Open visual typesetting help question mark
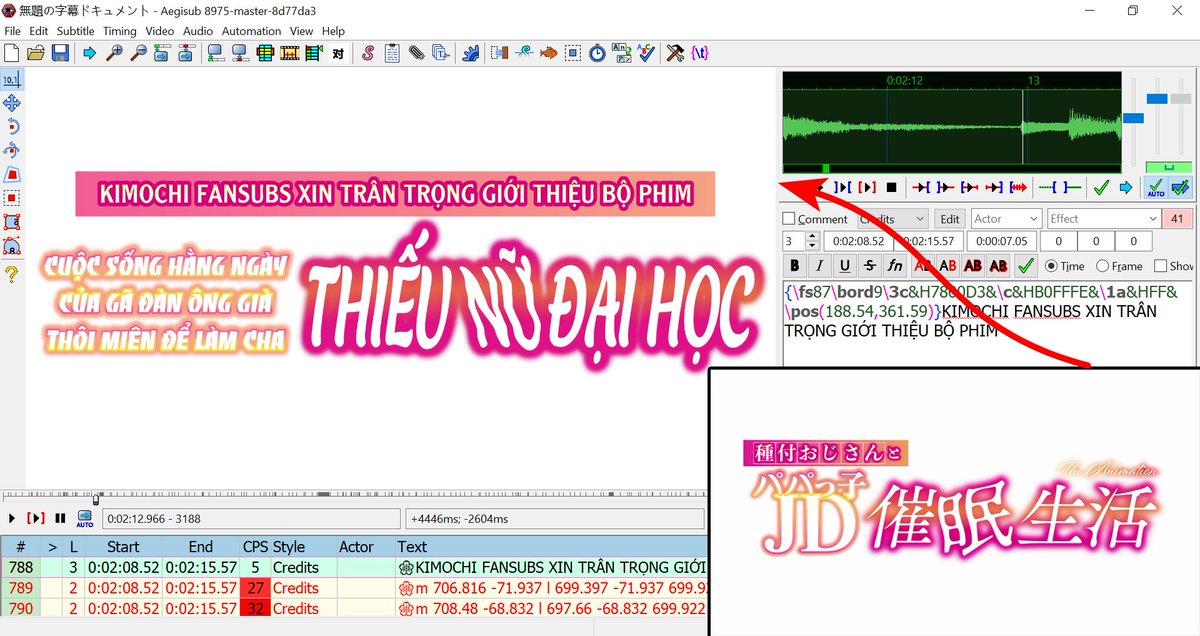Viewport: 1200px width, 636px height. (12, 275)
